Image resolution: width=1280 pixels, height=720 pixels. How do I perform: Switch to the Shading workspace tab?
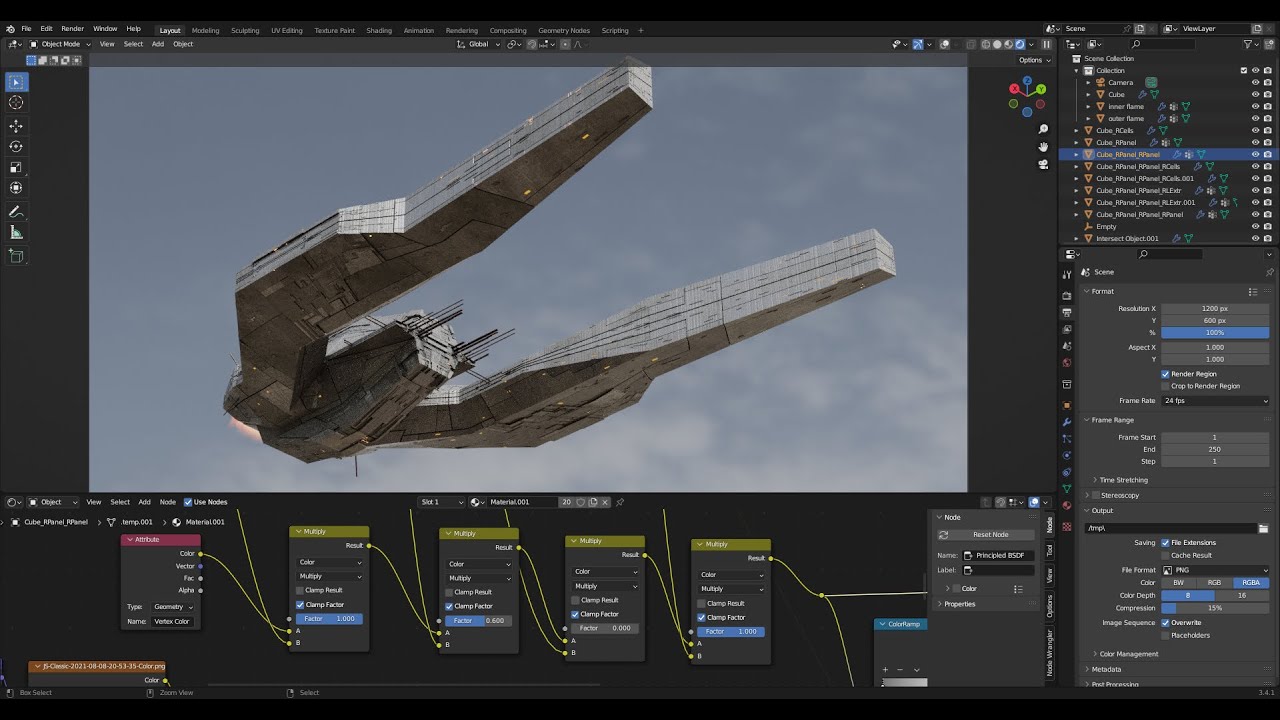[x=379, y=30]
